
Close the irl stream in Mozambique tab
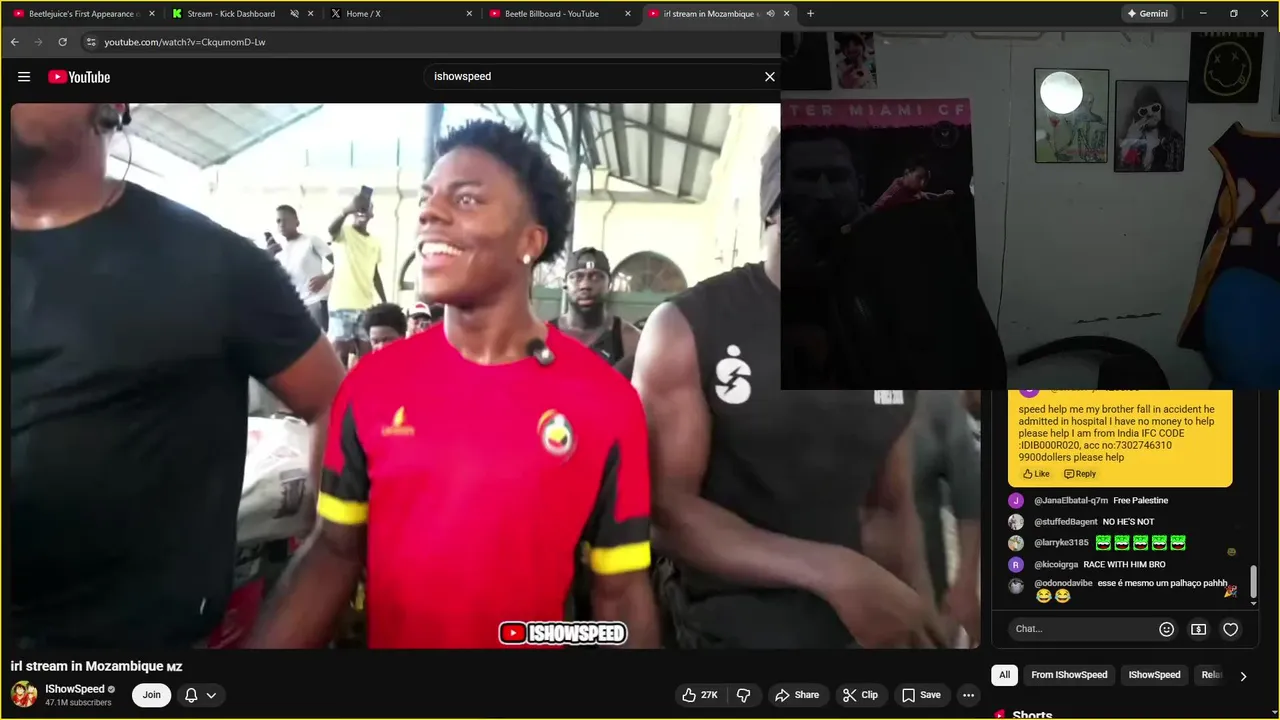tap(787, 14)
